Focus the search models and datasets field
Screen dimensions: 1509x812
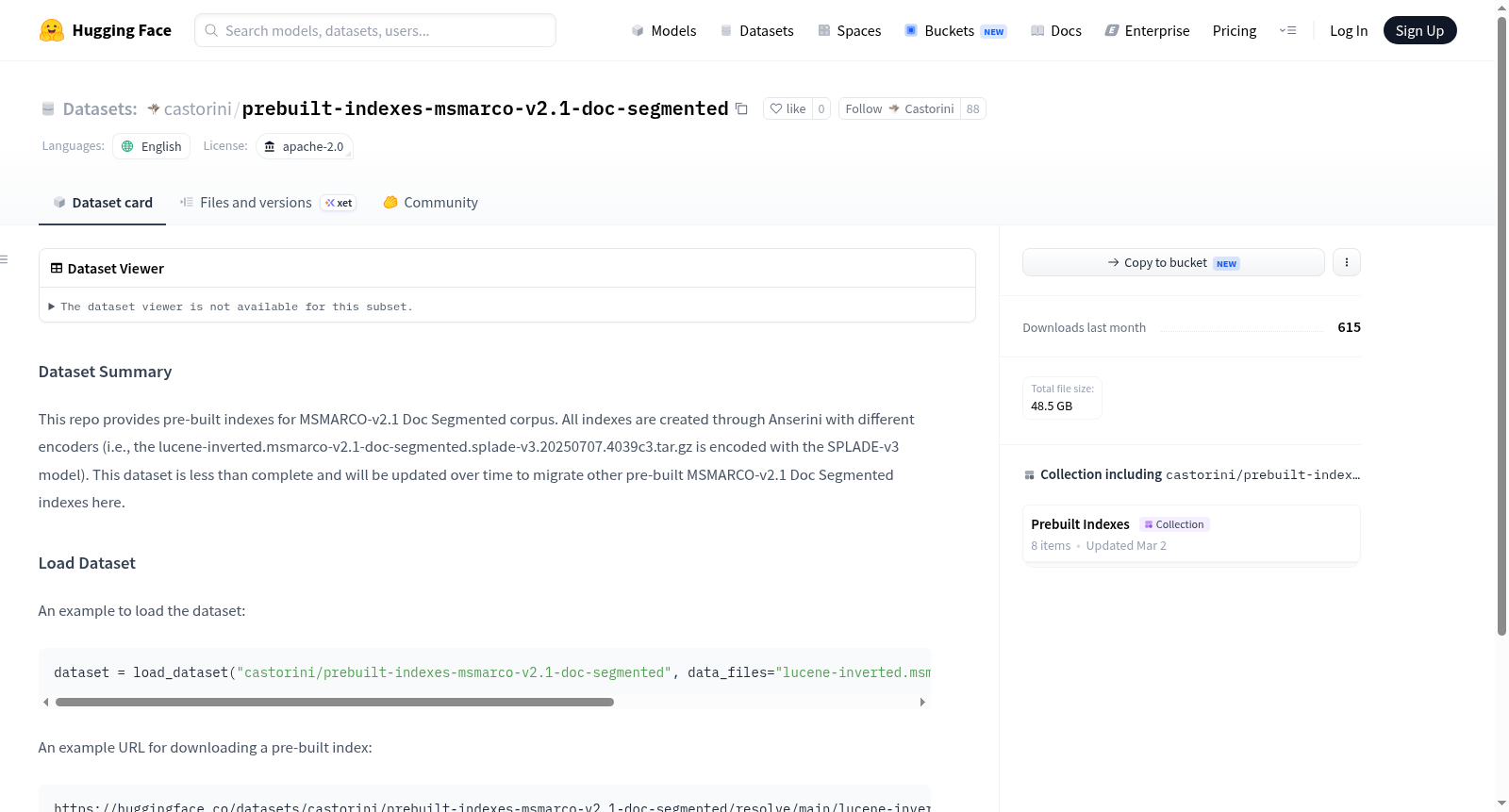pos(375,30)
